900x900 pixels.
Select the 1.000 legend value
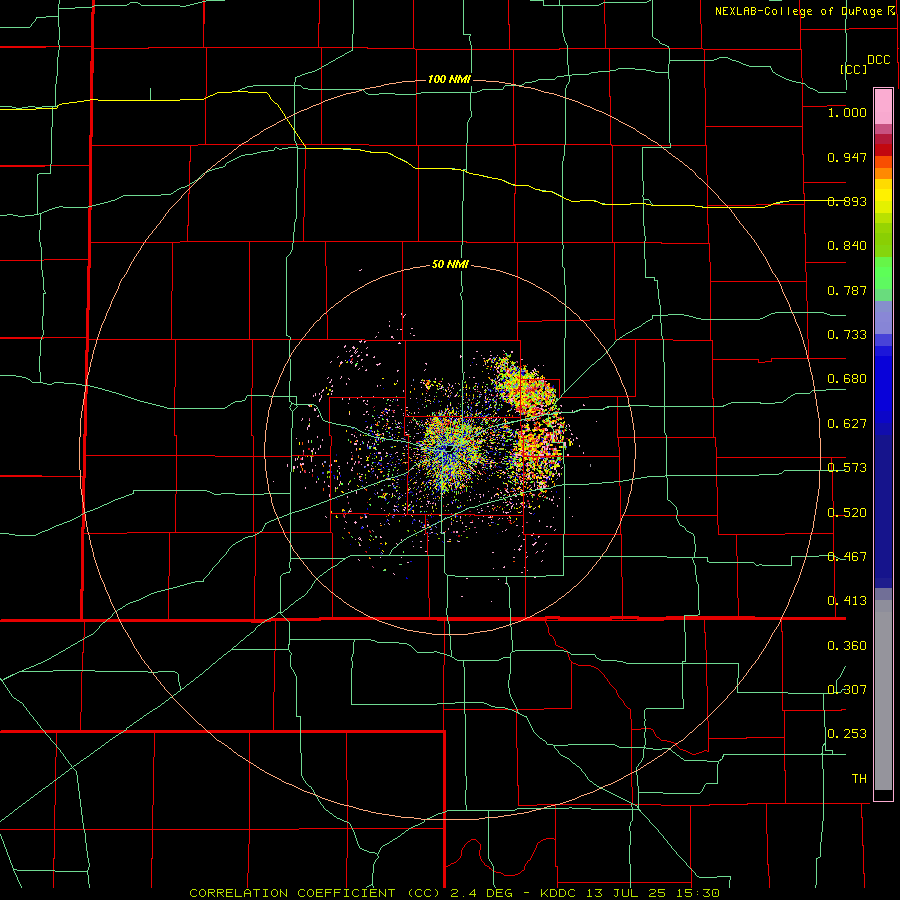pyautogui.click(x=847, y=113)
